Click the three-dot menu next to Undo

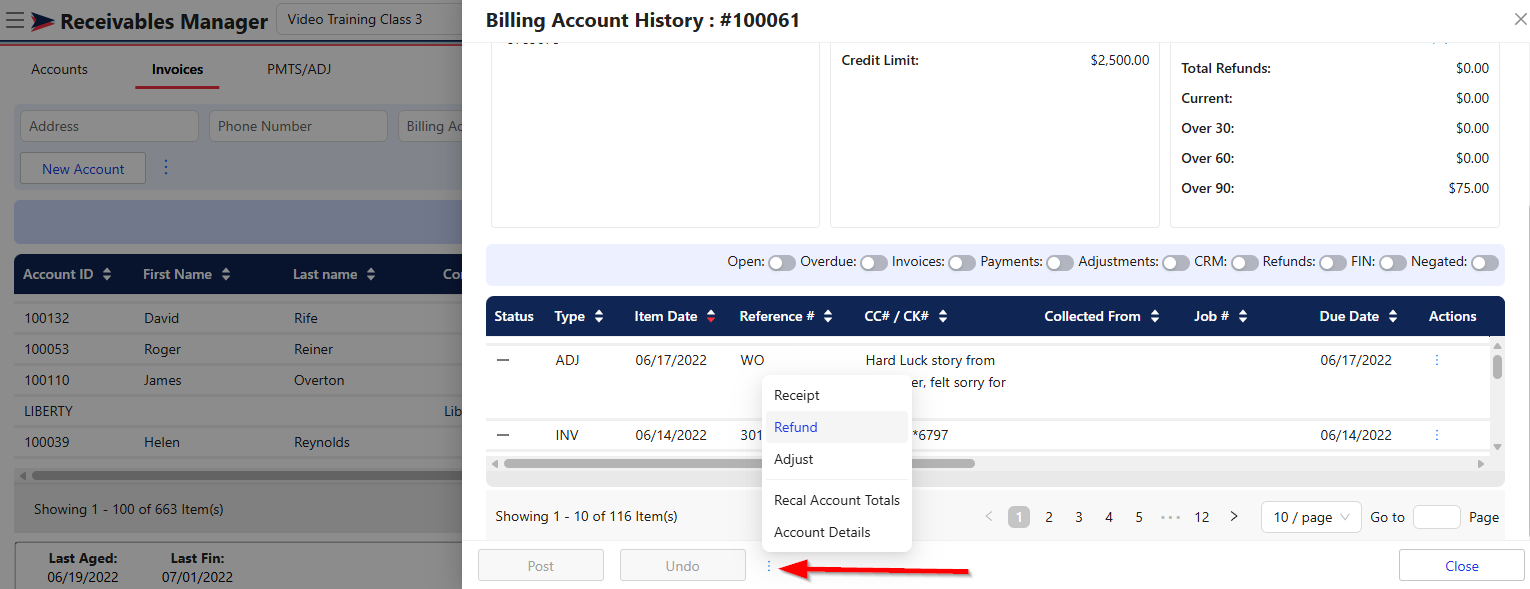coord(769,566)
